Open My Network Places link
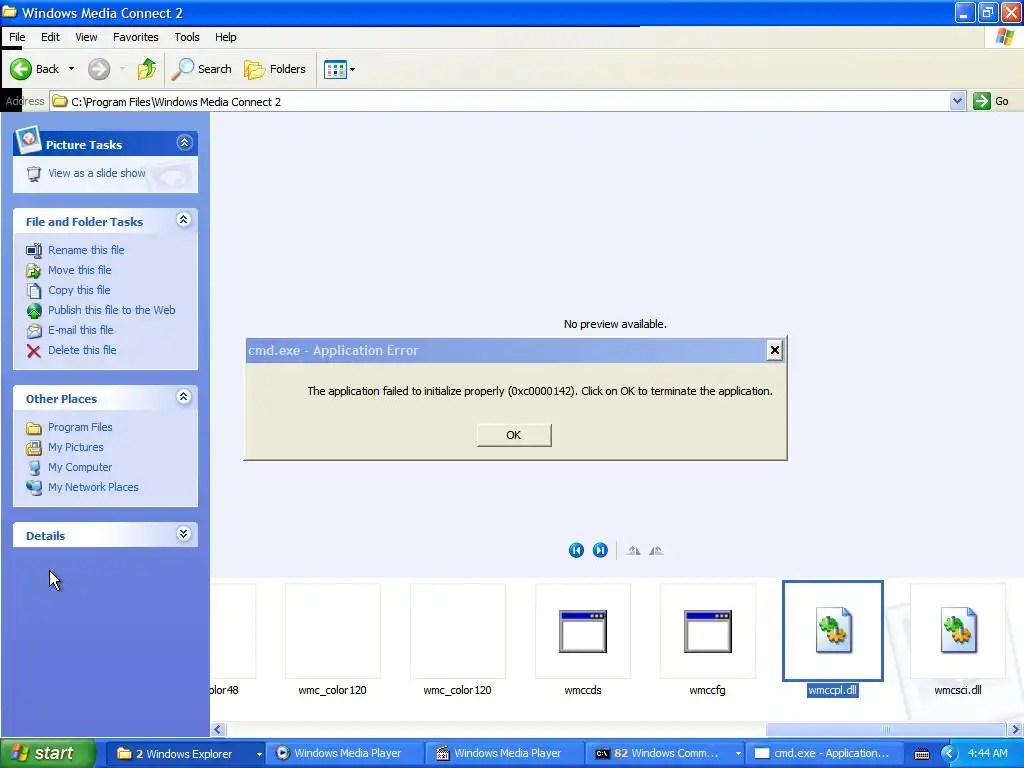Image resolution: width=1024 pixels, height=768 pixels. click(x=93, y=487)
